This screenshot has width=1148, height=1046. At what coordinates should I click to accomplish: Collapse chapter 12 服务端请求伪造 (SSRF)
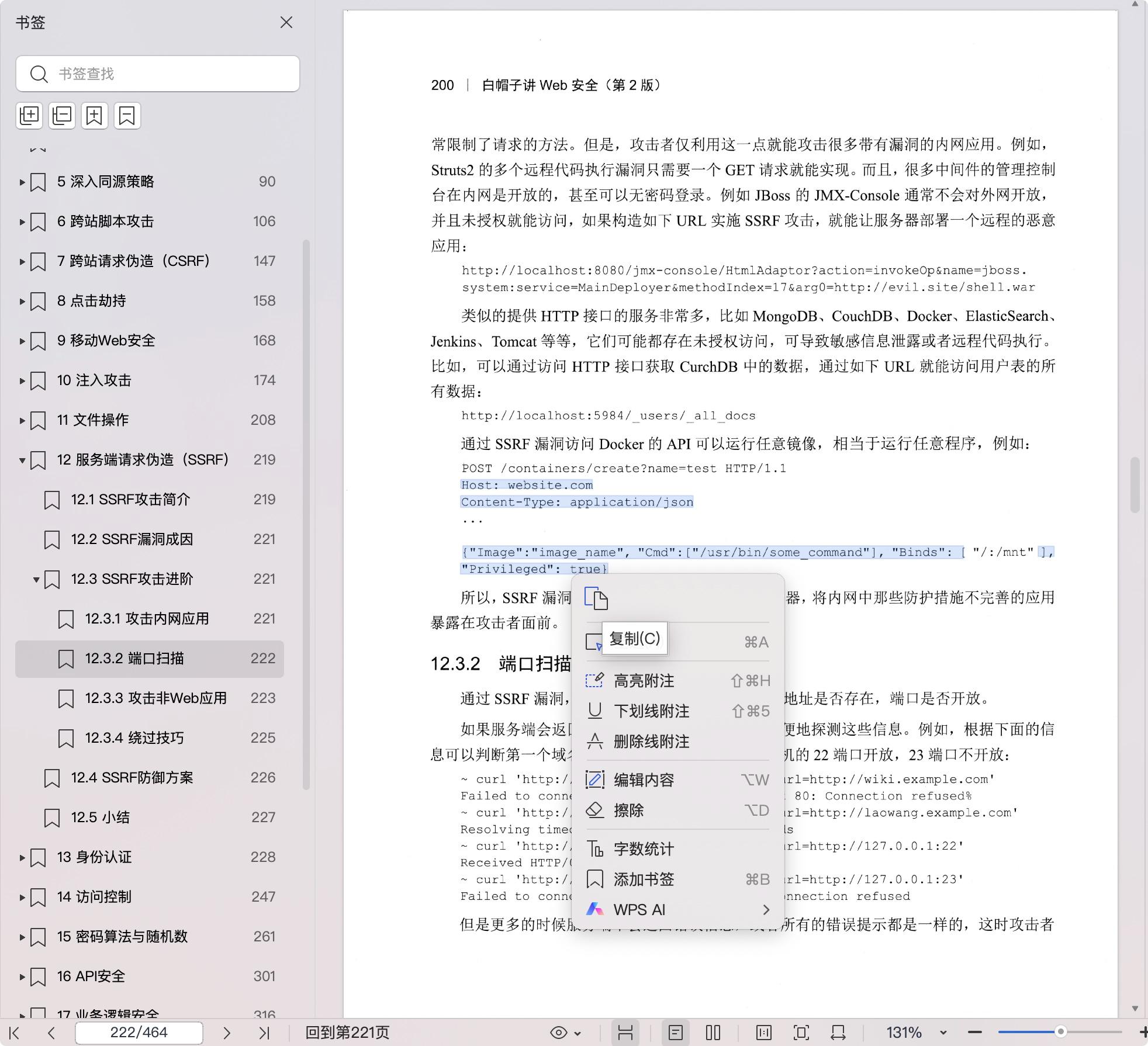(x=22, y=460)
